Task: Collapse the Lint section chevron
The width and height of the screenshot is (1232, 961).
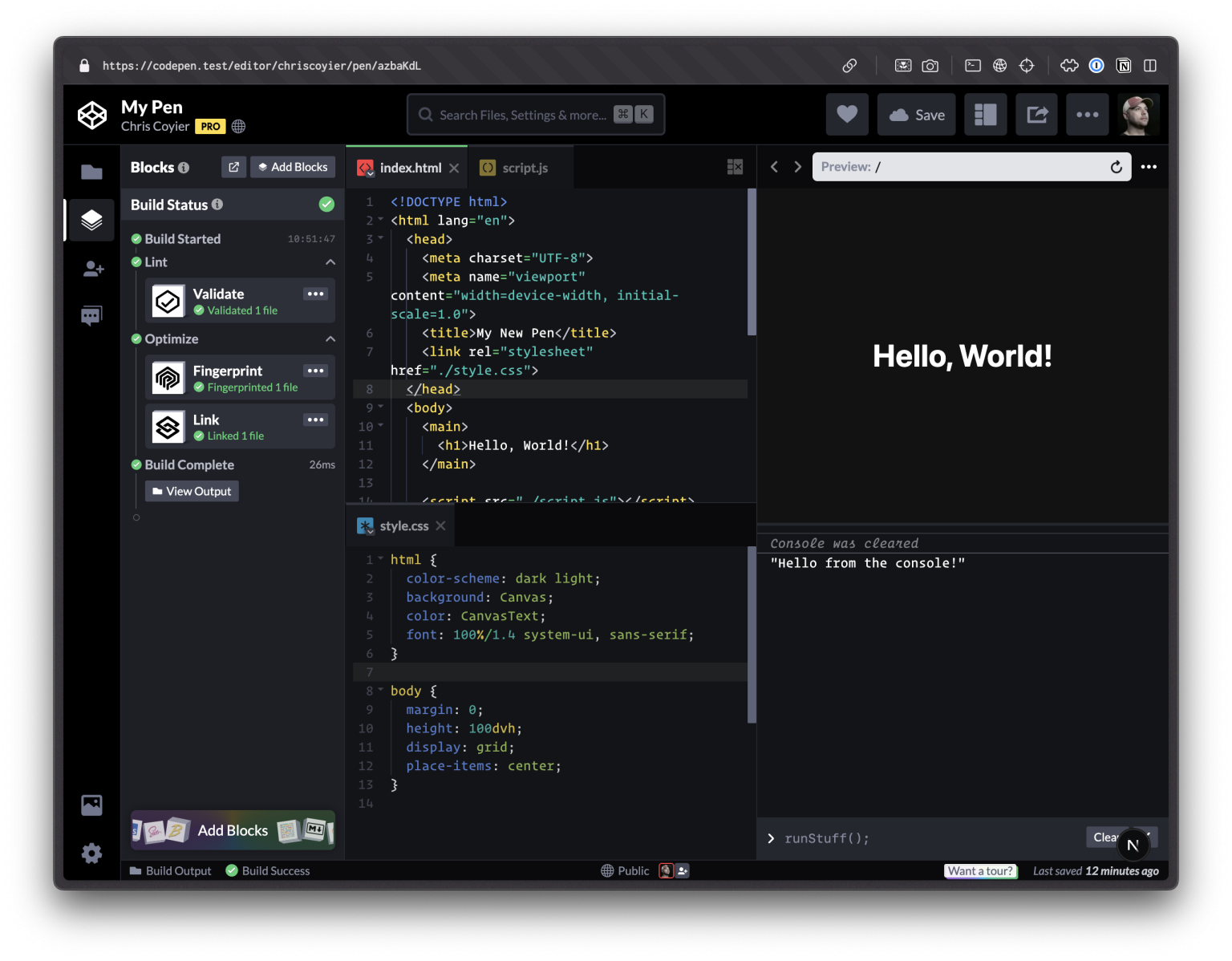Action: pyautogui.click(x=330, y=262)
